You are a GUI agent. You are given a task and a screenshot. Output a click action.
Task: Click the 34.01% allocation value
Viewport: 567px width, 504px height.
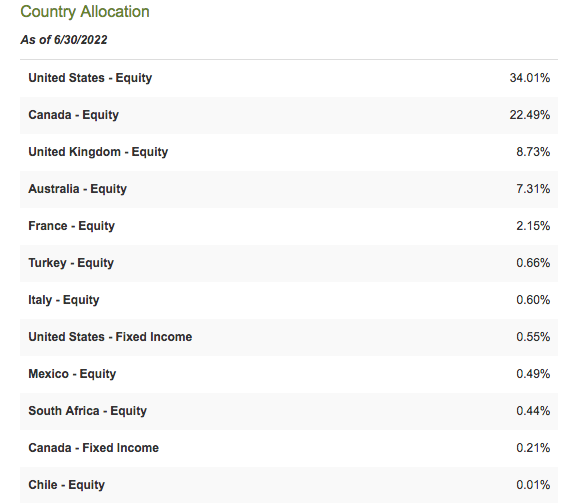coord(530,78)
